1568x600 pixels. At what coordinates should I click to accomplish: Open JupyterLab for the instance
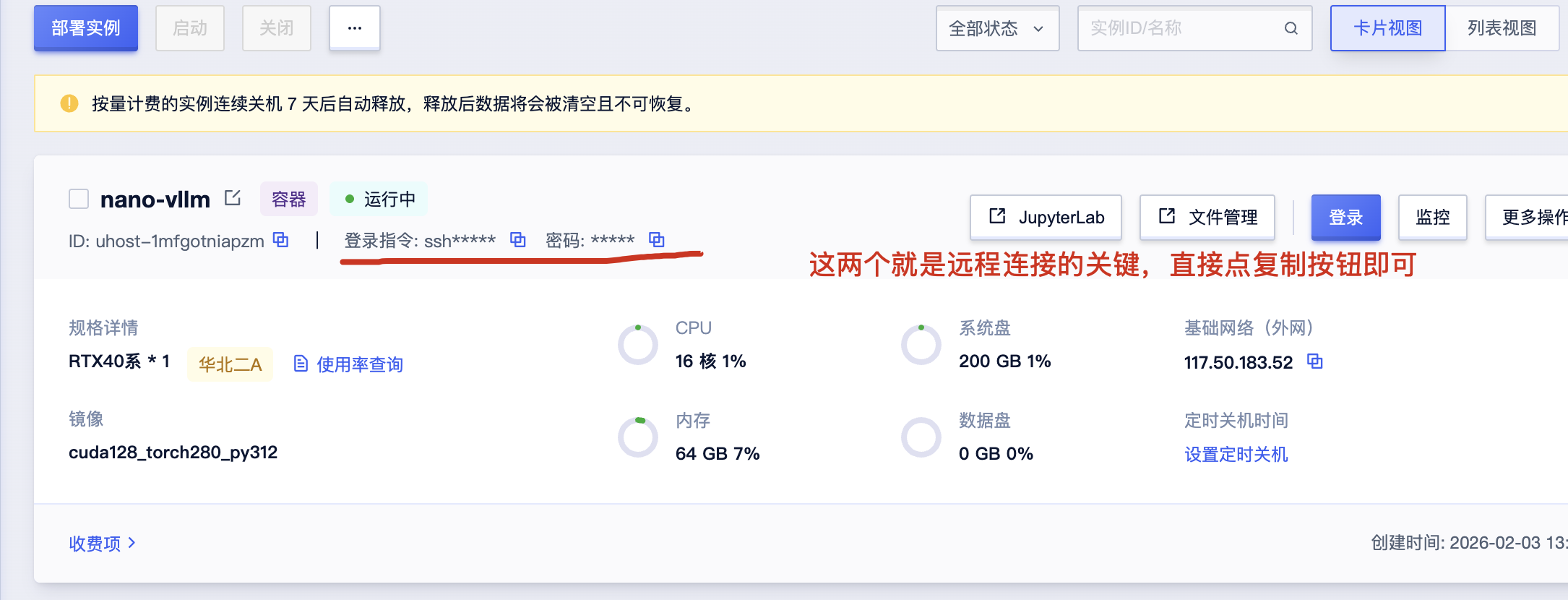[x=1046, y=217]
